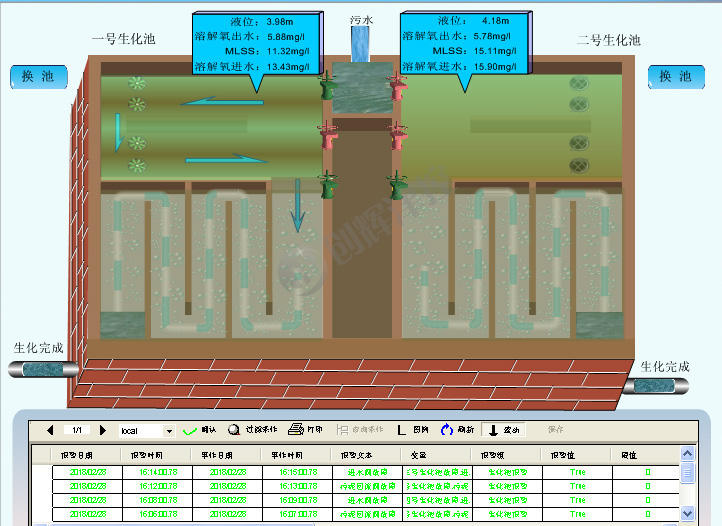Screen dimensions: 722x526
Task: Click the scrollbar down arrow in alarm table
Action: 687,513
